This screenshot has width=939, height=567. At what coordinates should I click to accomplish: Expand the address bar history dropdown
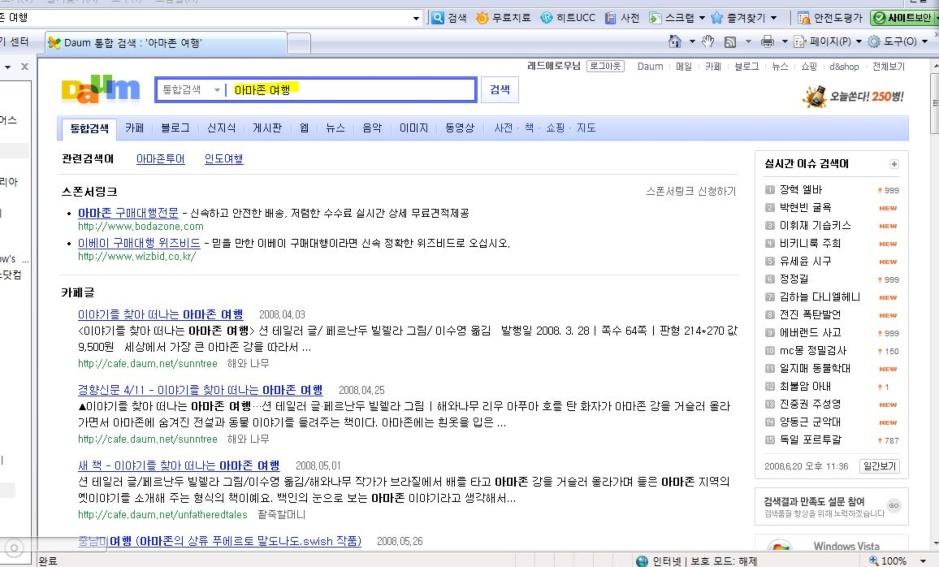pyautogui.click(x=416, y=18)
